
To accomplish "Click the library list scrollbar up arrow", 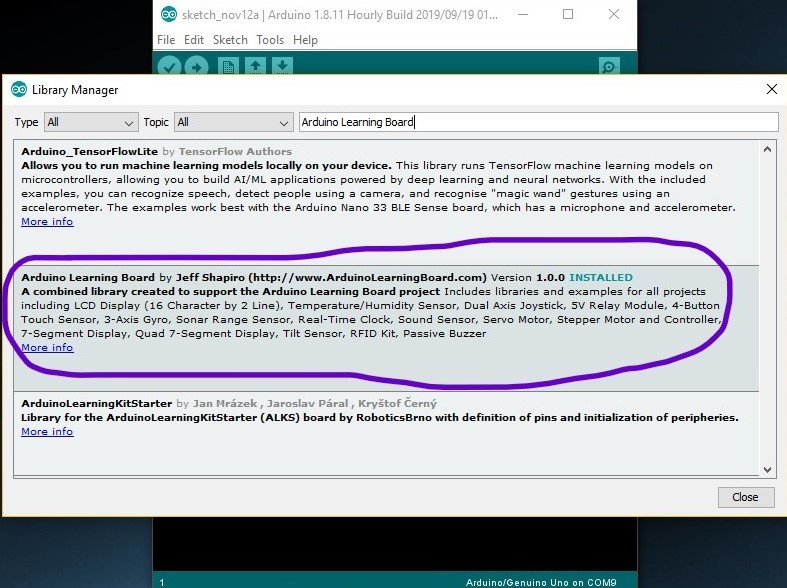I will [x=767, y=150].
